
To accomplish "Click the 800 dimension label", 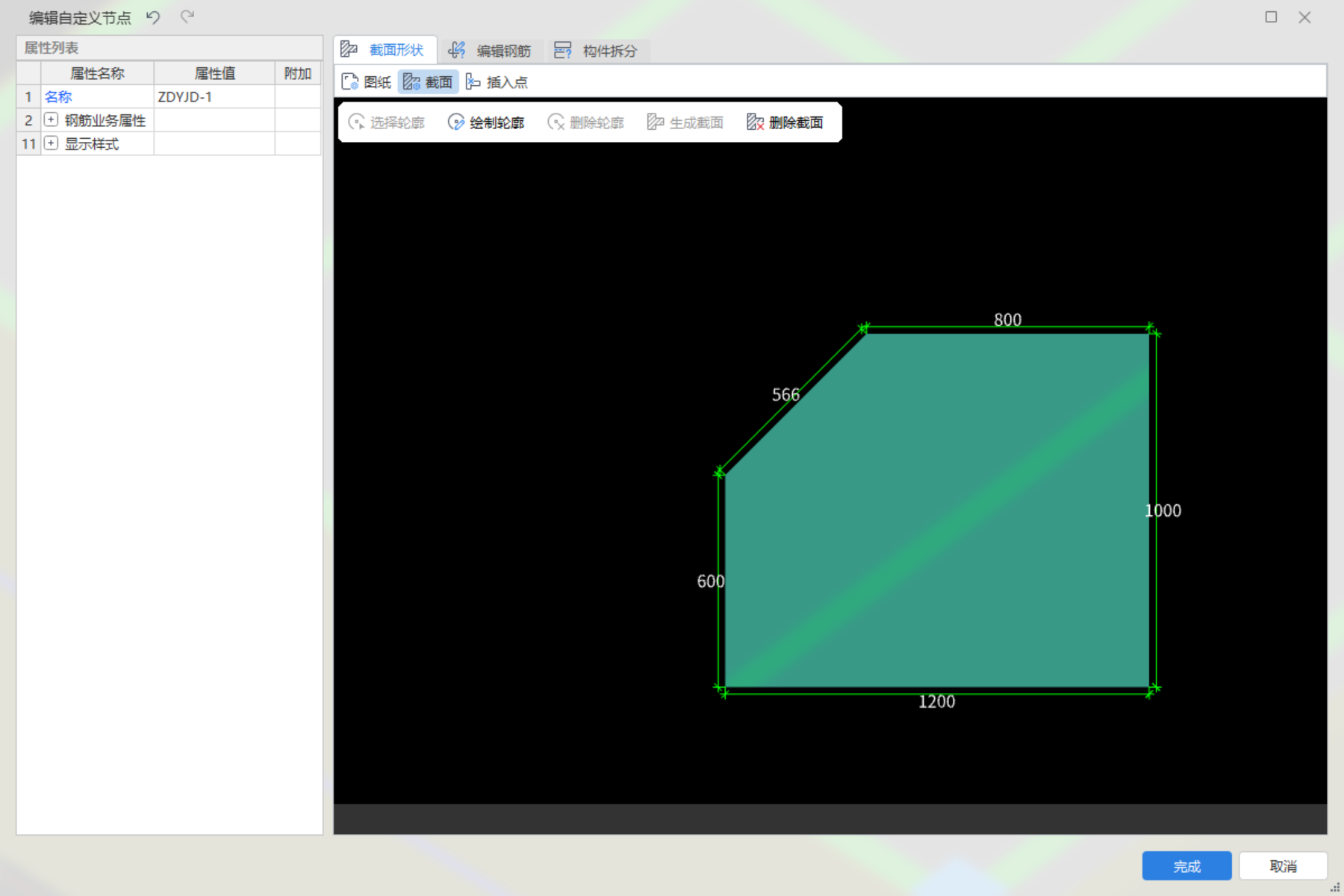I will [x=1007, y=320].
